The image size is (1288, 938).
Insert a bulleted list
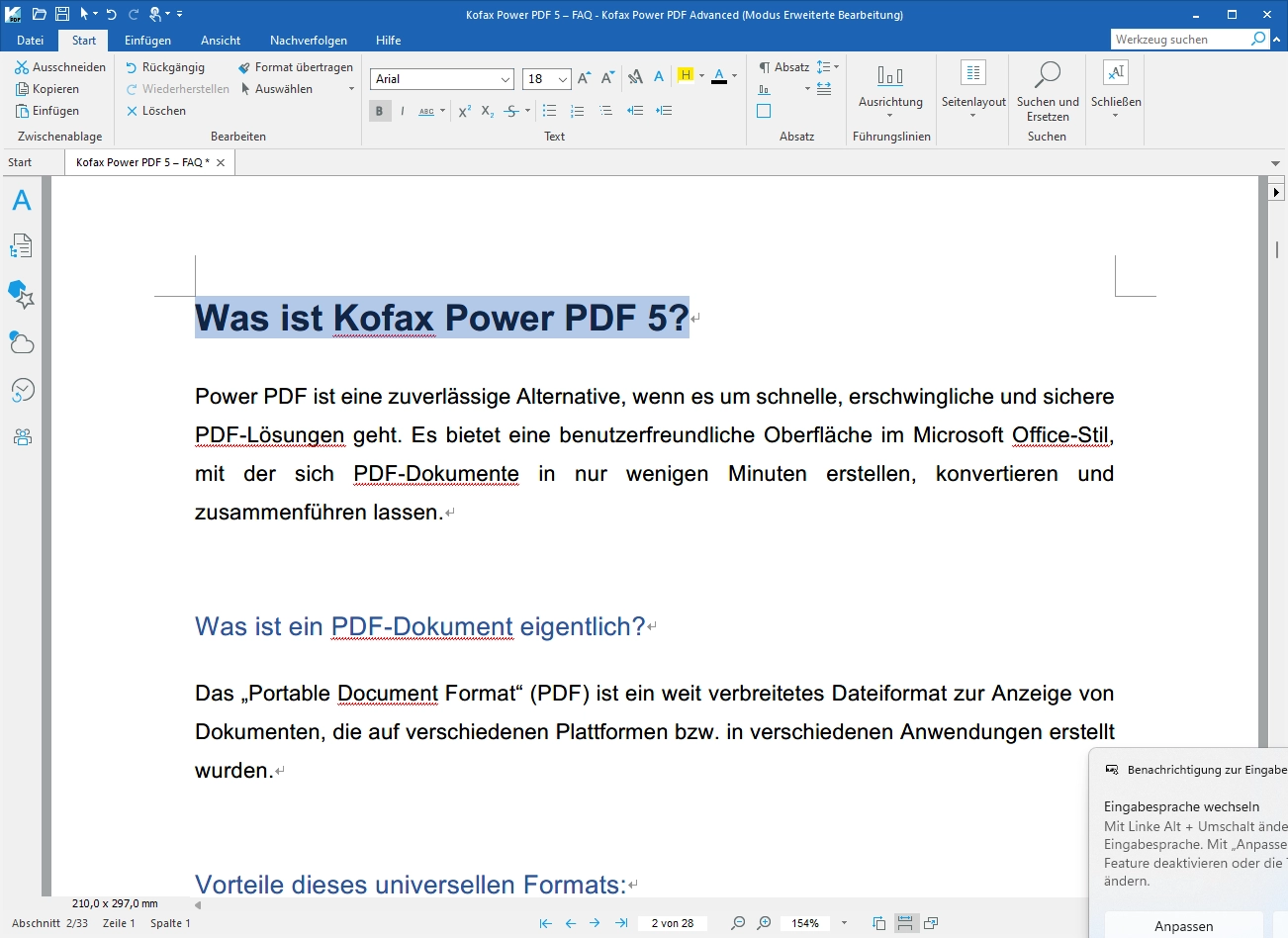(x=550, y=111)
